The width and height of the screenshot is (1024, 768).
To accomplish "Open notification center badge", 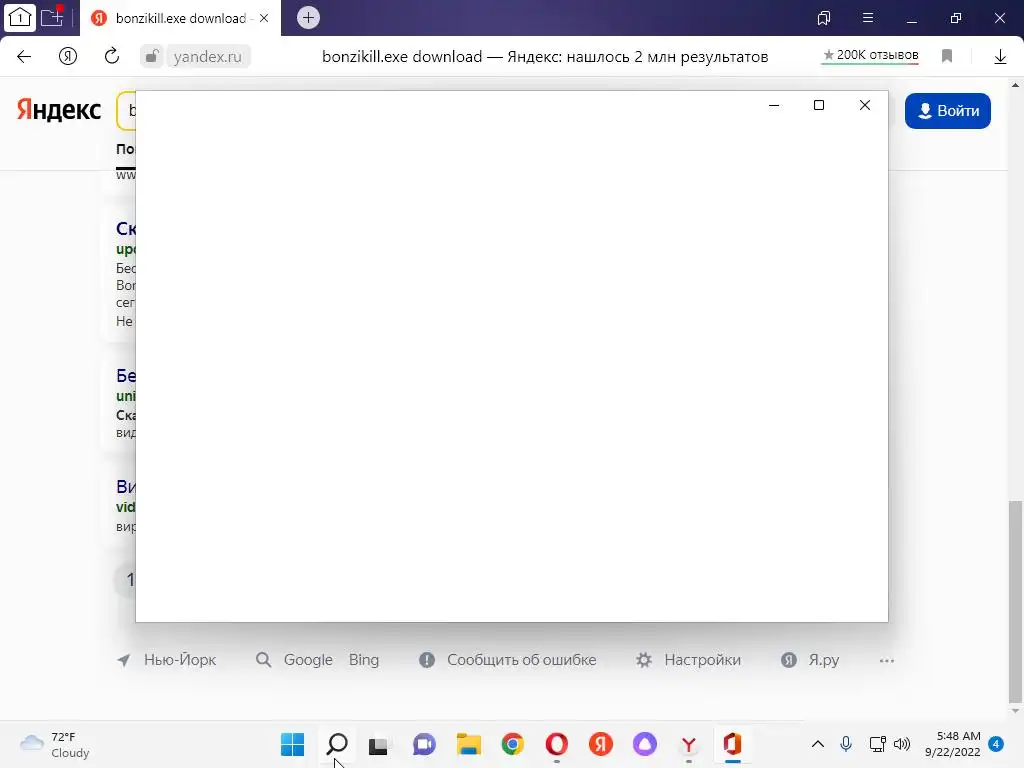I will (x=997, y=744).
